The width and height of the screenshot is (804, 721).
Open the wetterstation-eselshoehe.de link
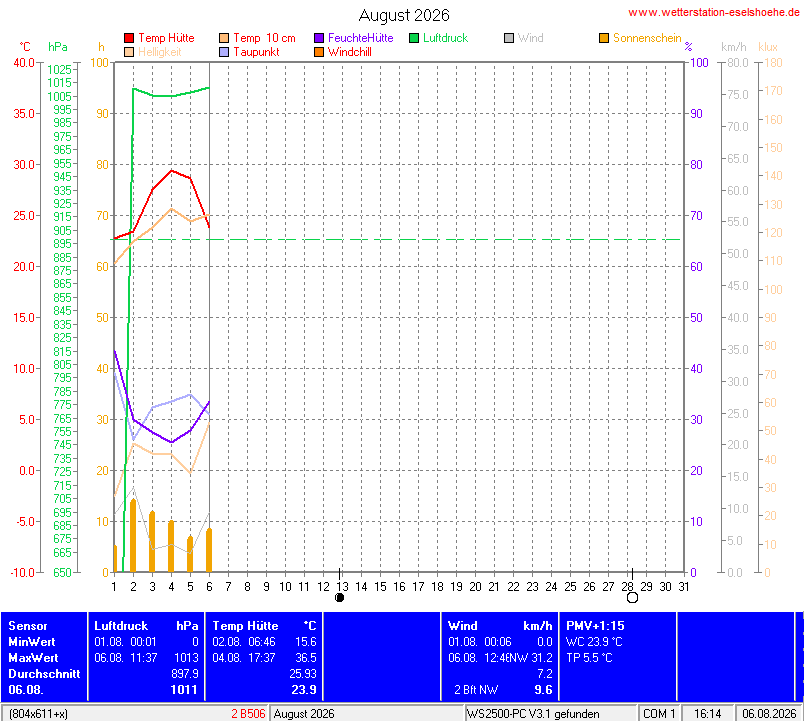point(714,12)
